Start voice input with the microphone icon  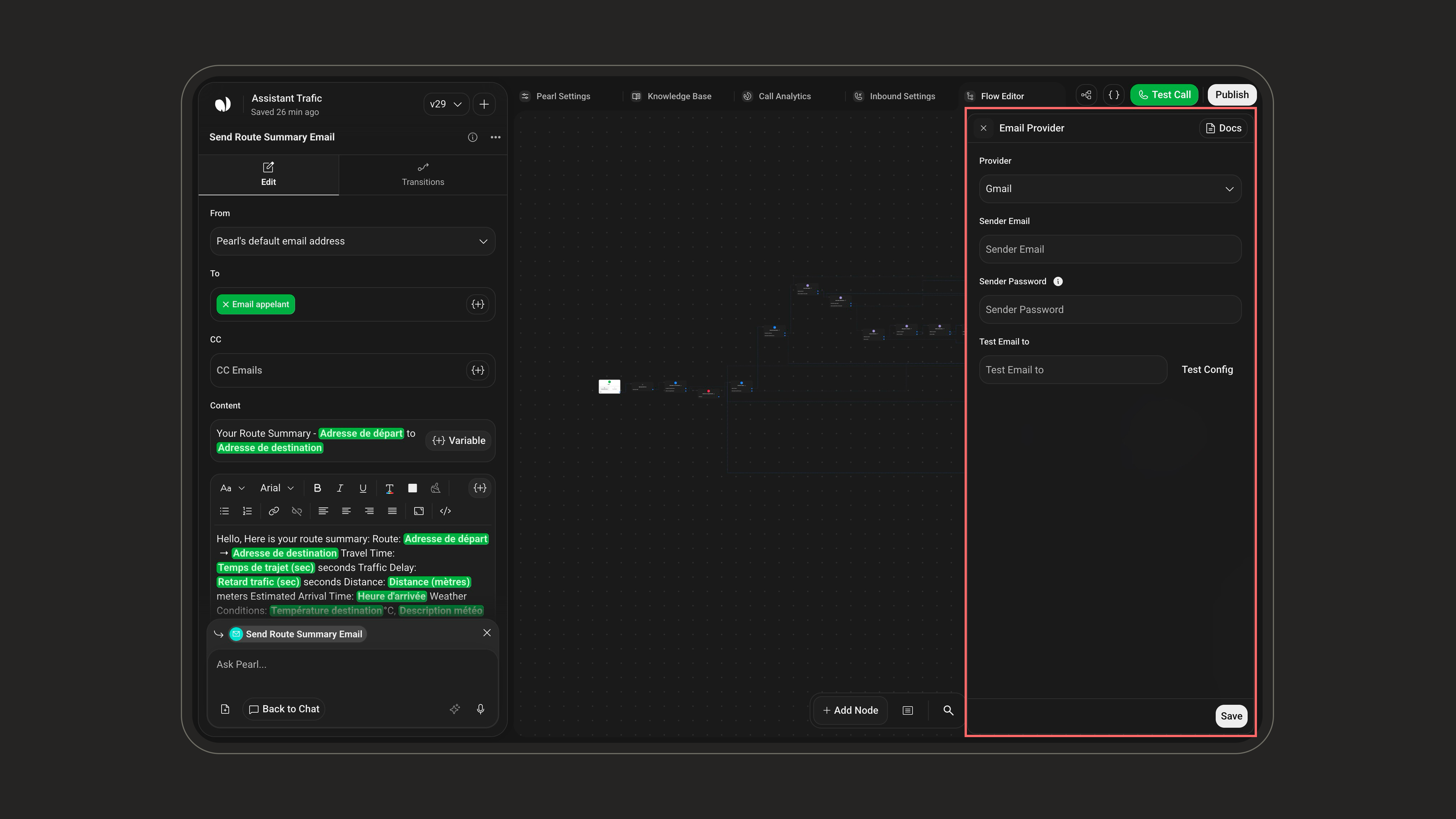pyautogui.click(x=480, y=709)
